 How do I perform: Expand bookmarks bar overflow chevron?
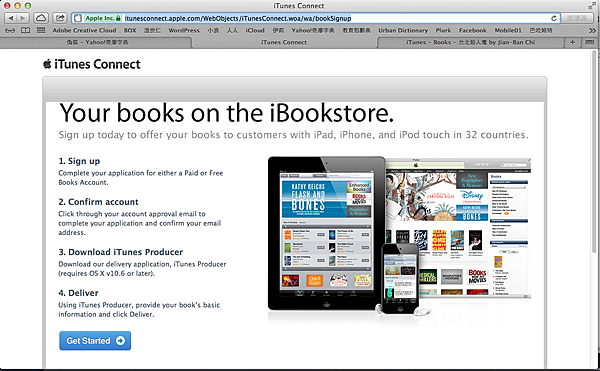(x=592, y=30)
